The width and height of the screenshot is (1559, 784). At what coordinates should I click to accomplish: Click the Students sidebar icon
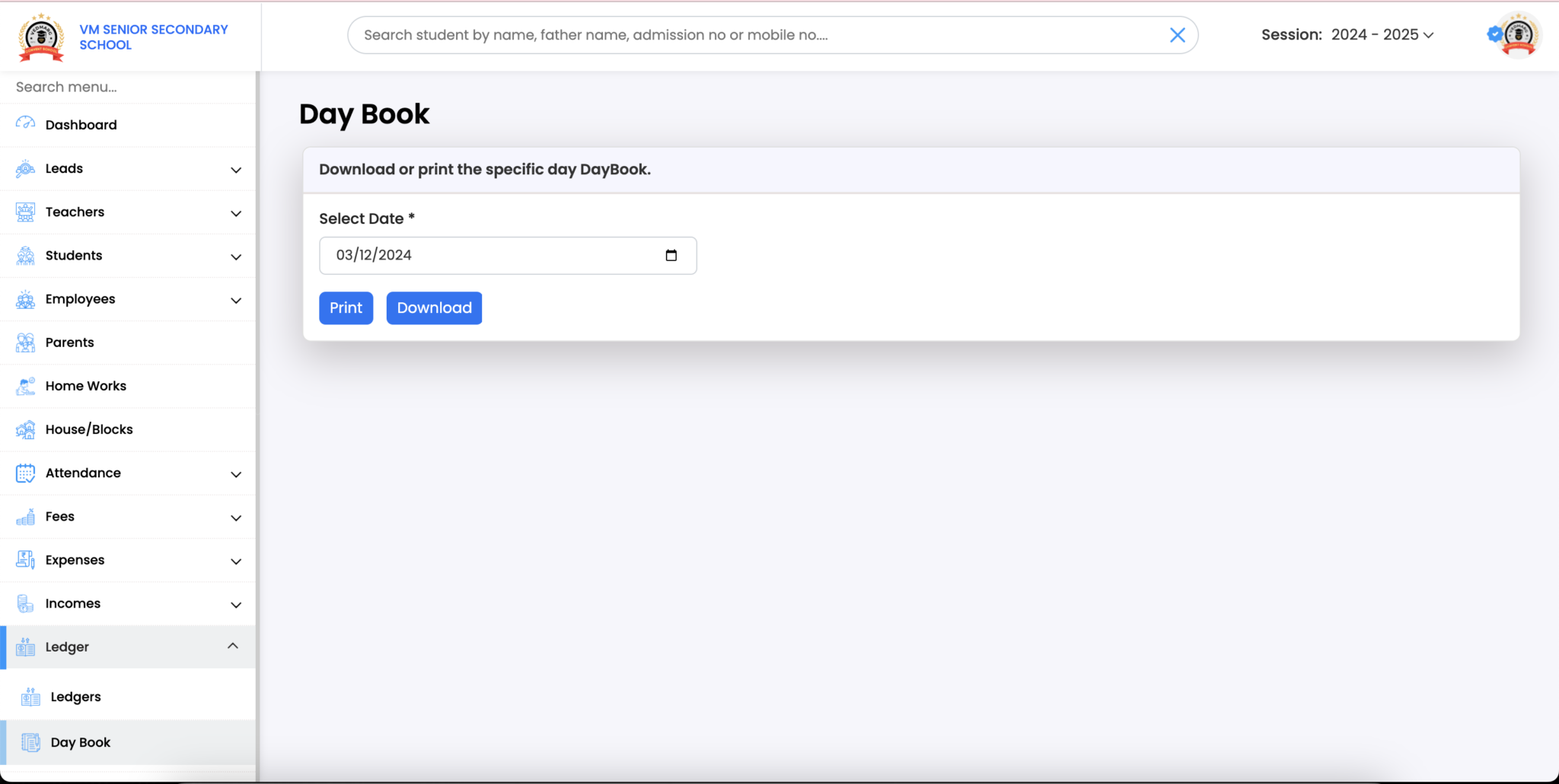(24, 256)
